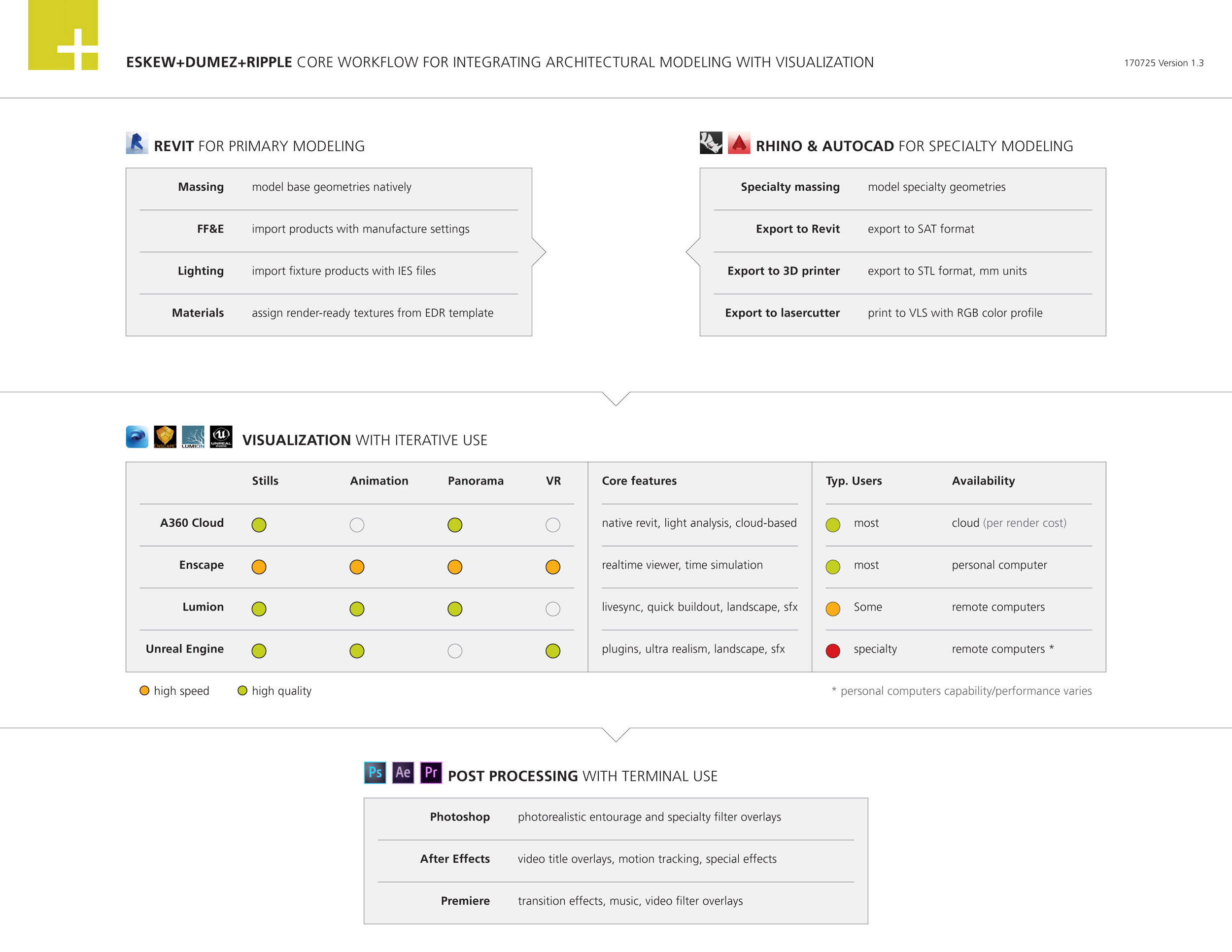The image size is (1232, 952).
Task: Click the After Effects Ae icon
Action: [x=403, y=773]
